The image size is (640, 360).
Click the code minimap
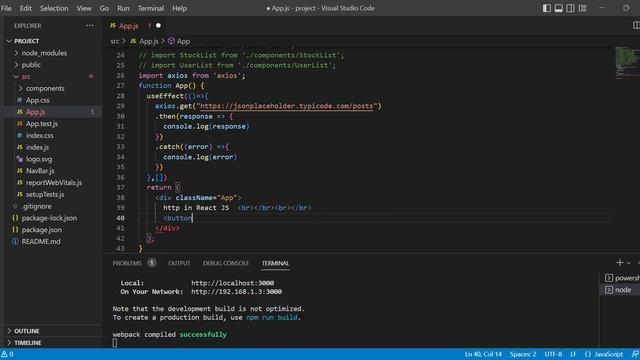click(x=627, y=62)
